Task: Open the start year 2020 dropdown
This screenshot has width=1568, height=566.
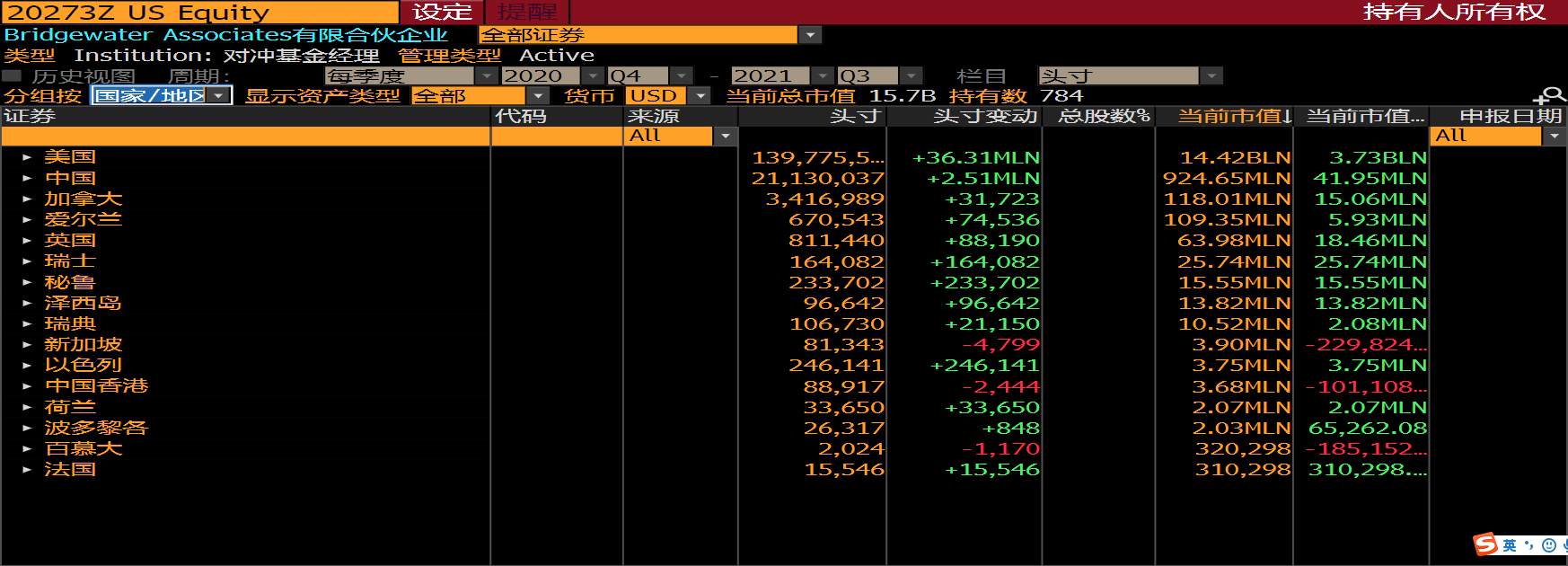Action: click(x=593, y=76)
